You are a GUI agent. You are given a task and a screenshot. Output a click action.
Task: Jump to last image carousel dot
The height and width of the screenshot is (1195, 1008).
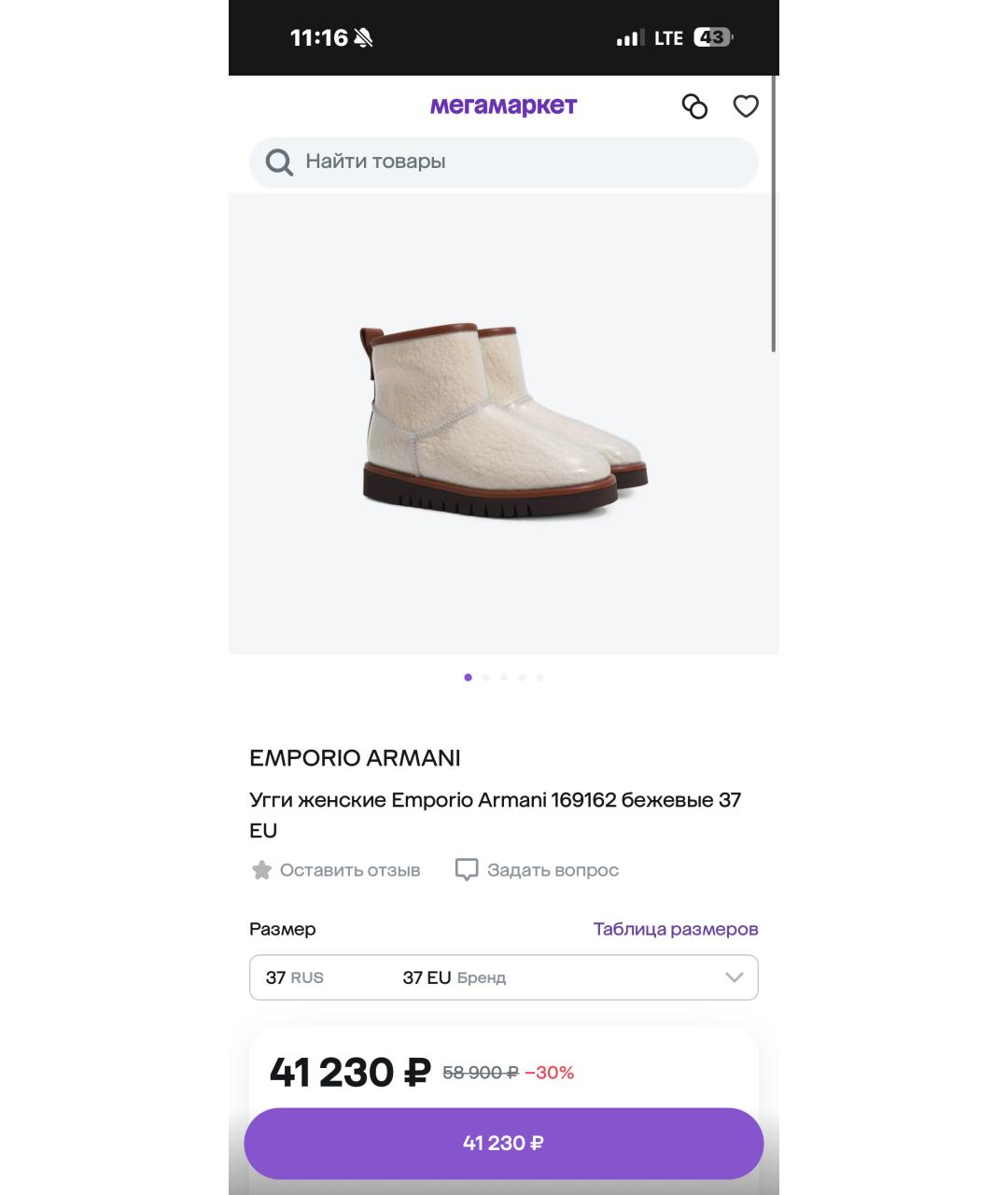[x=539, y=678]
